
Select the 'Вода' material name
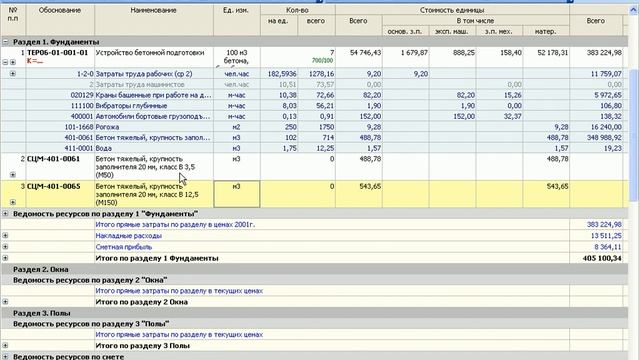(x=103, y=148)
